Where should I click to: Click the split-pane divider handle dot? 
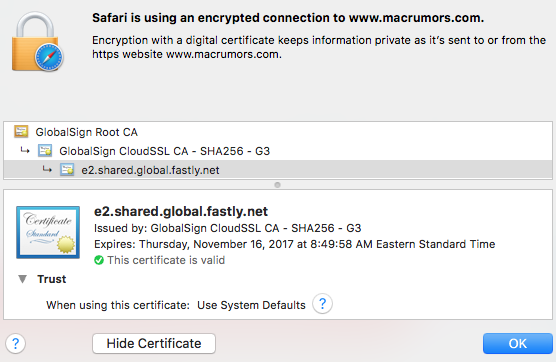(x=278, y=185)
